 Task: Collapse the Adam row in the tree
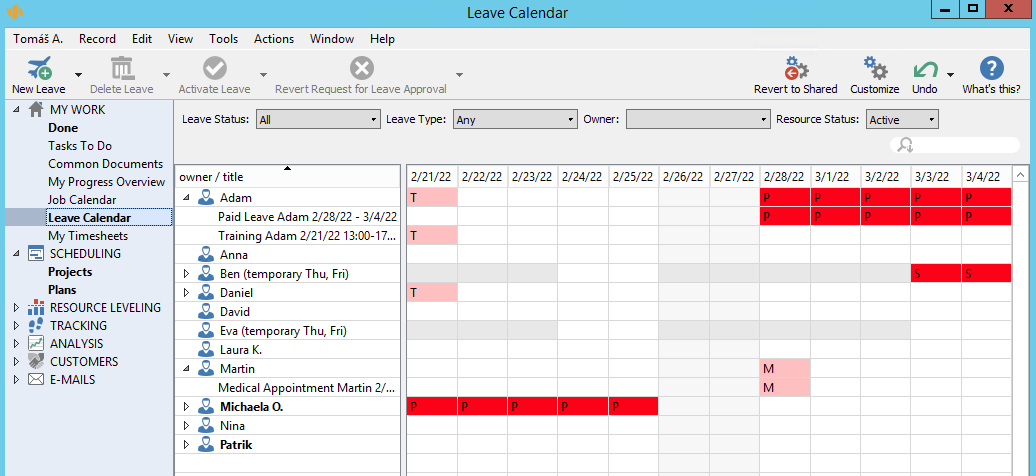pos(186,198)
